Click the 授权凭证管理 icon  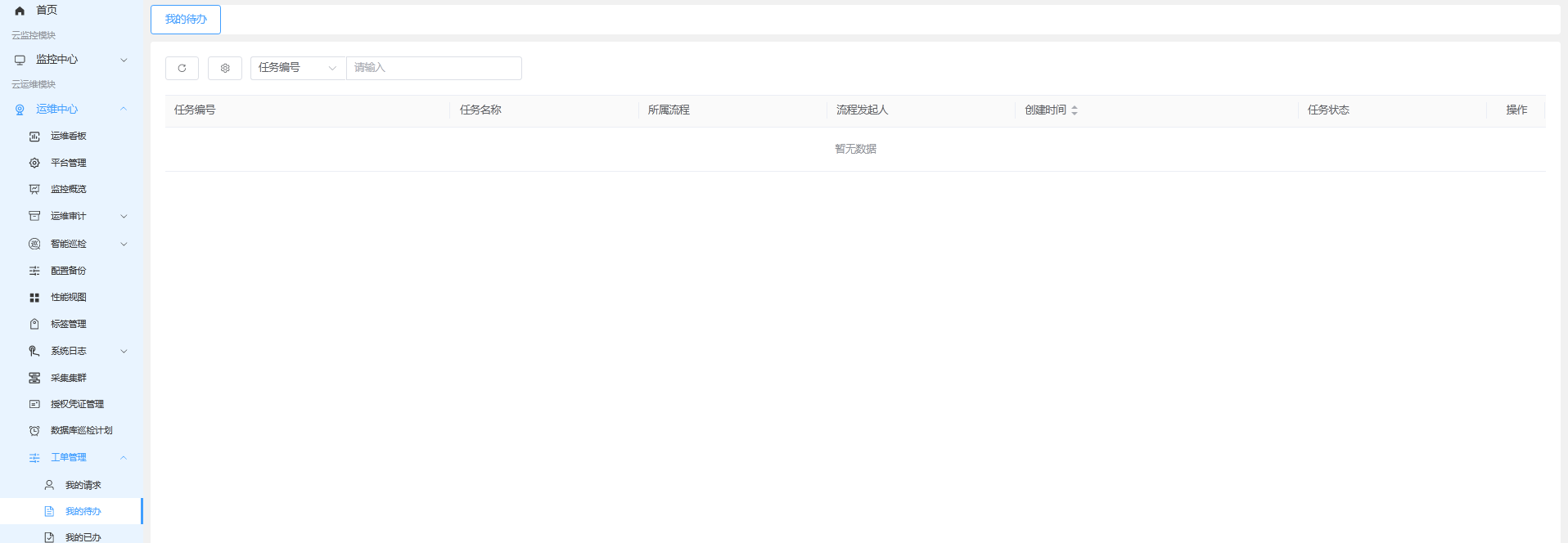point(34,404)
